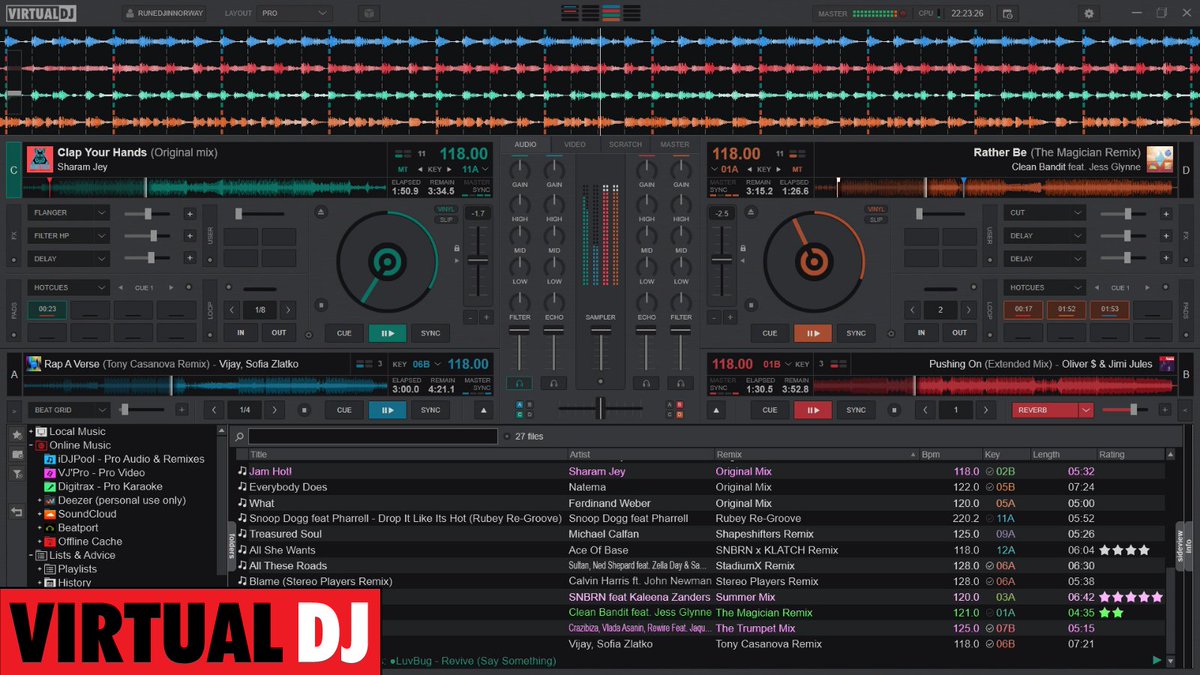Screen dimensions: 1200x675
Task: Sort browser by Bpm column
Action: pos(948,454)
